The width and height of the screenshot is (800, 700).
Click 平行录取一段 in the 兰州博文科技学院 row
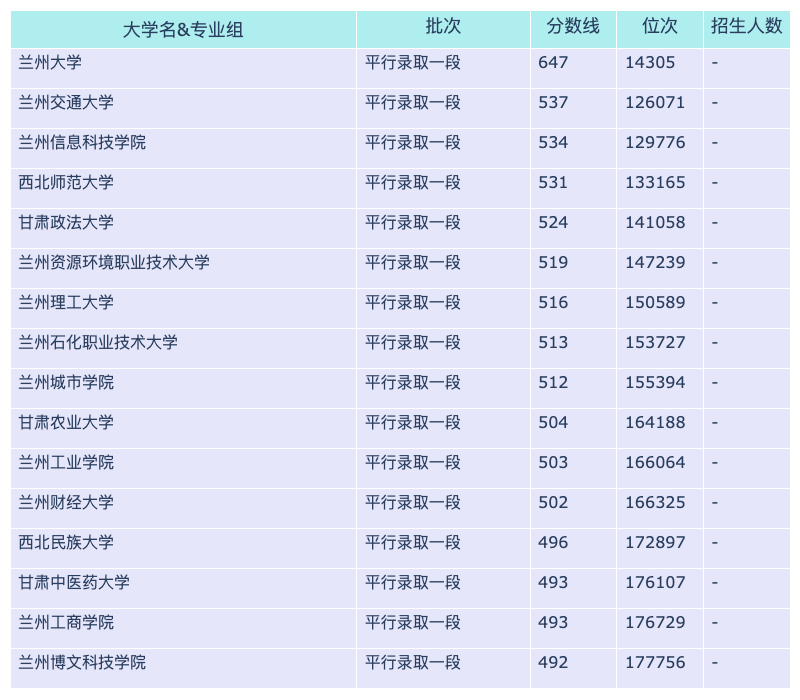pyautogui.click(x=413, y=662)
